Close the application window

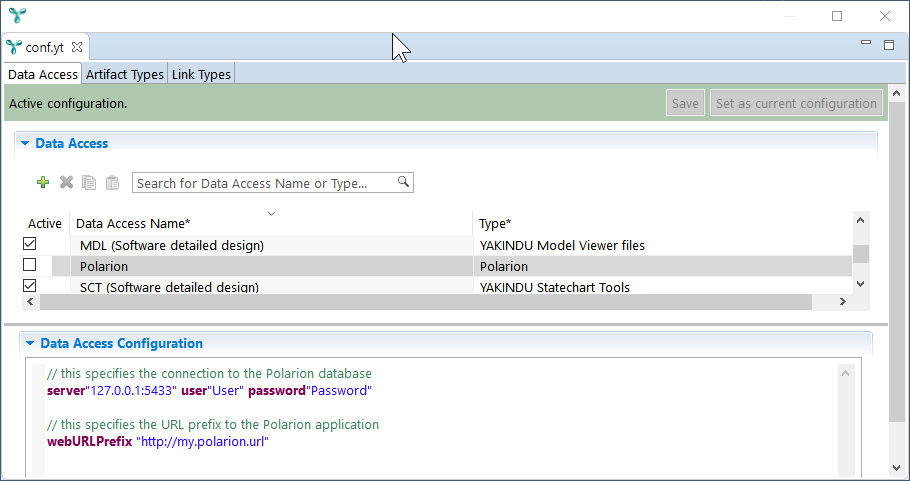pyautogui.click(x=884, y=16)
